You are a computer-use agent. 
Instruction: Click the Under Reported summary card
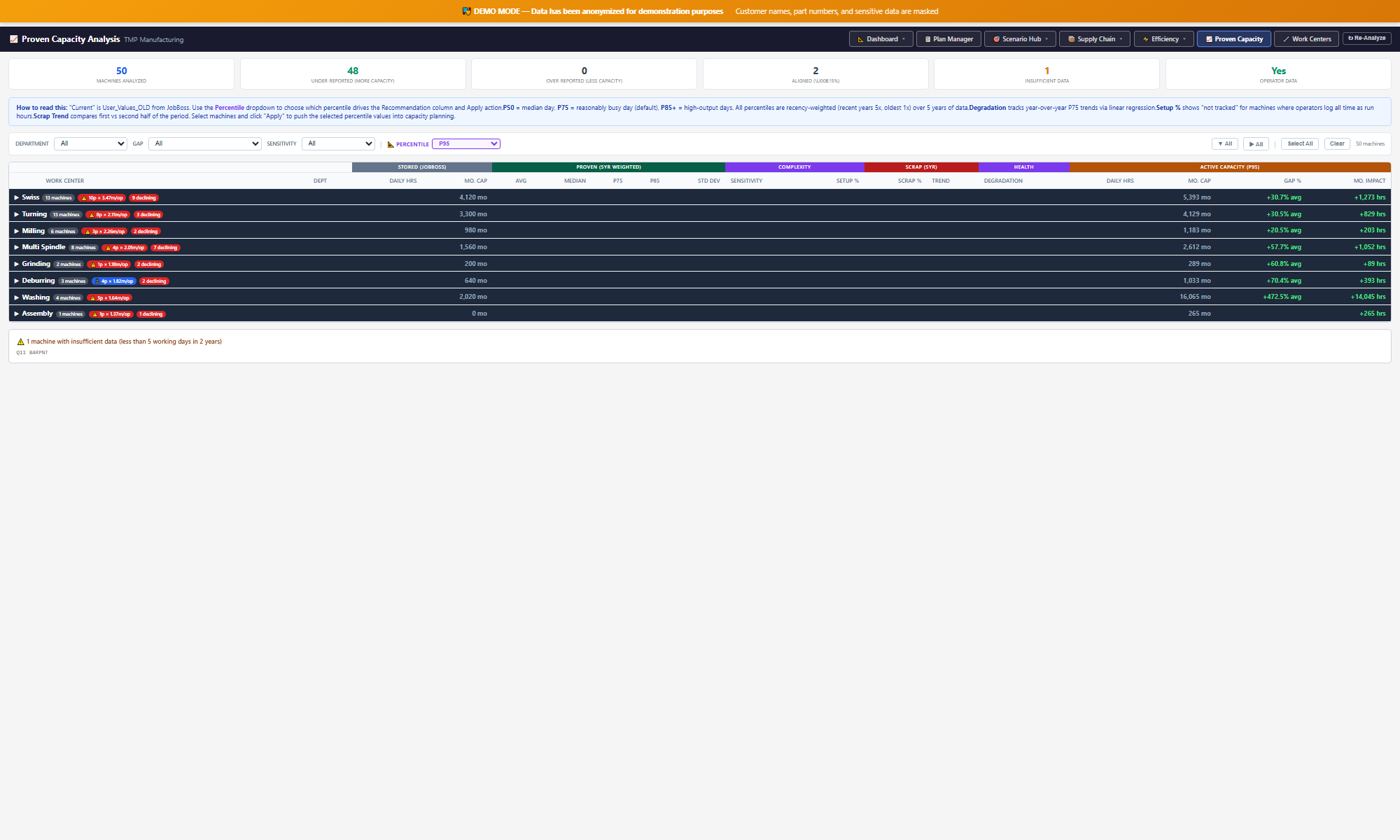pos(353,73)
